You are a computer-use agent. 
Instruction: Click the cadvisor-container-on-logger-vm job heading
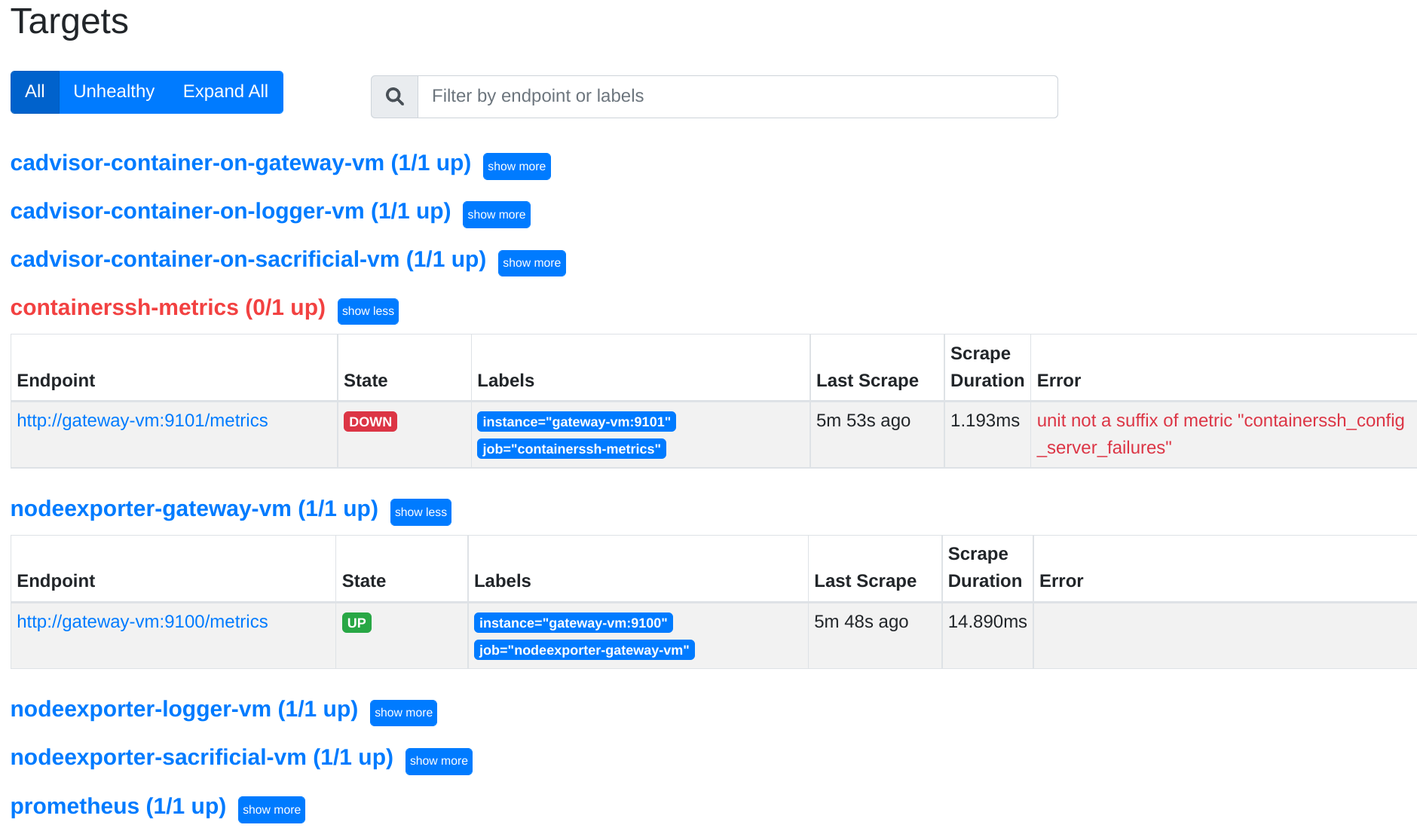(230, 211)
